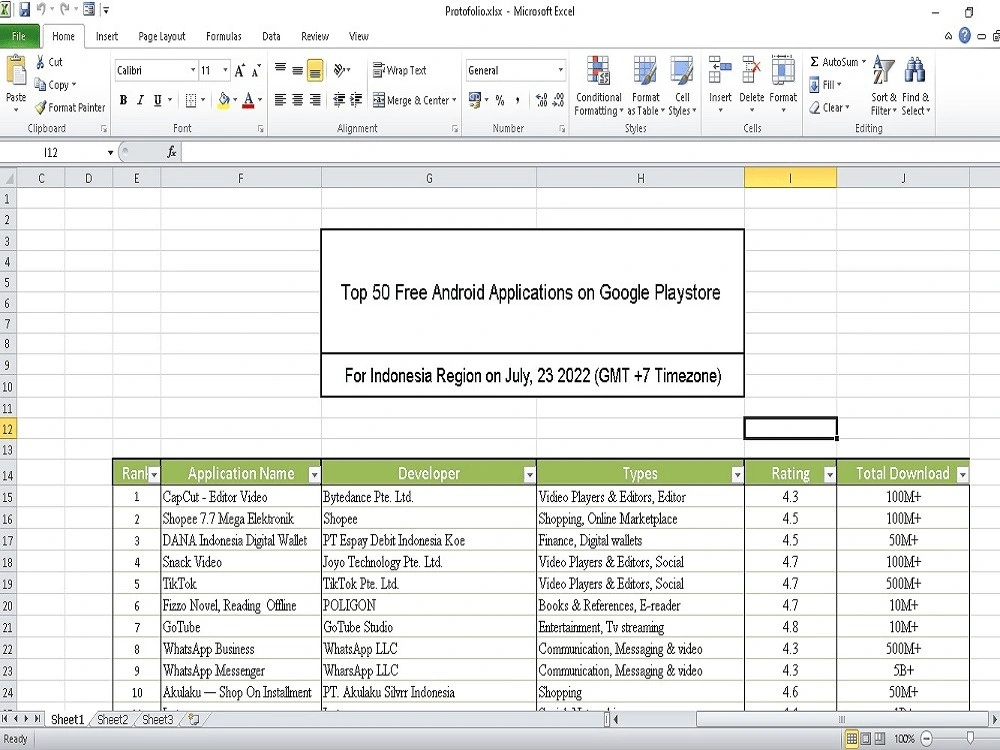Click the Decrease Font Size icon
1000x750 pixels.
[256, 71]
